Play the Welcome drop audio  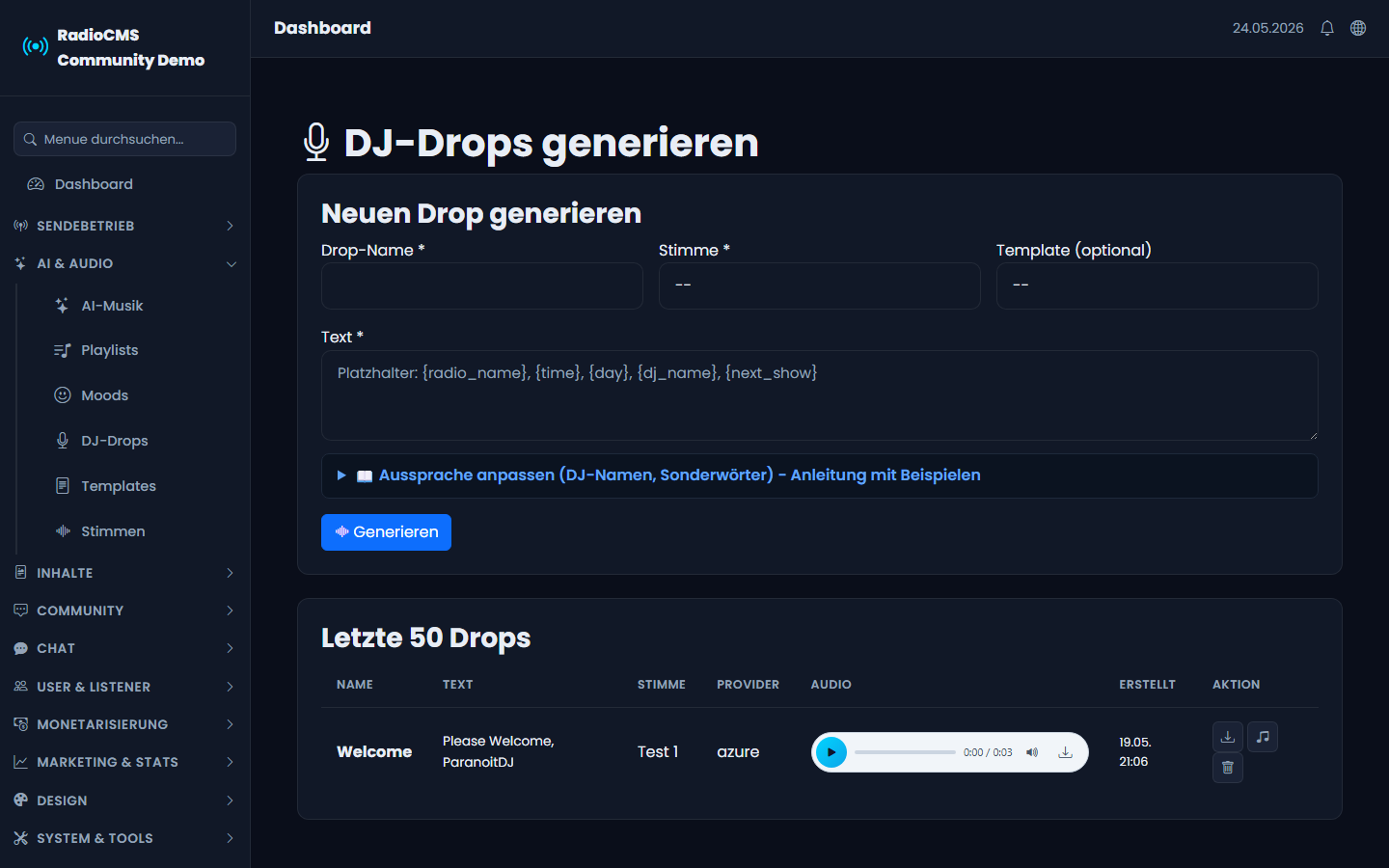831,752
